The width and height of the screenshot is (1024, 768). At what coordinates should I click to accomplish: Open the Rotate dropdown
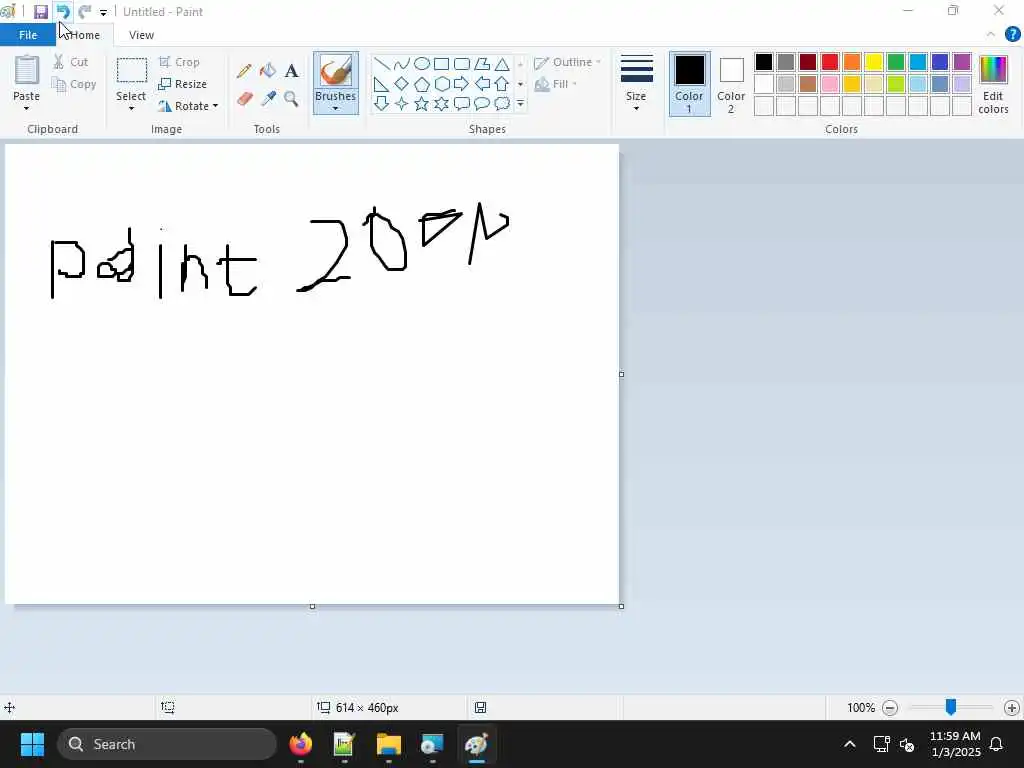(x=188, y=106)
